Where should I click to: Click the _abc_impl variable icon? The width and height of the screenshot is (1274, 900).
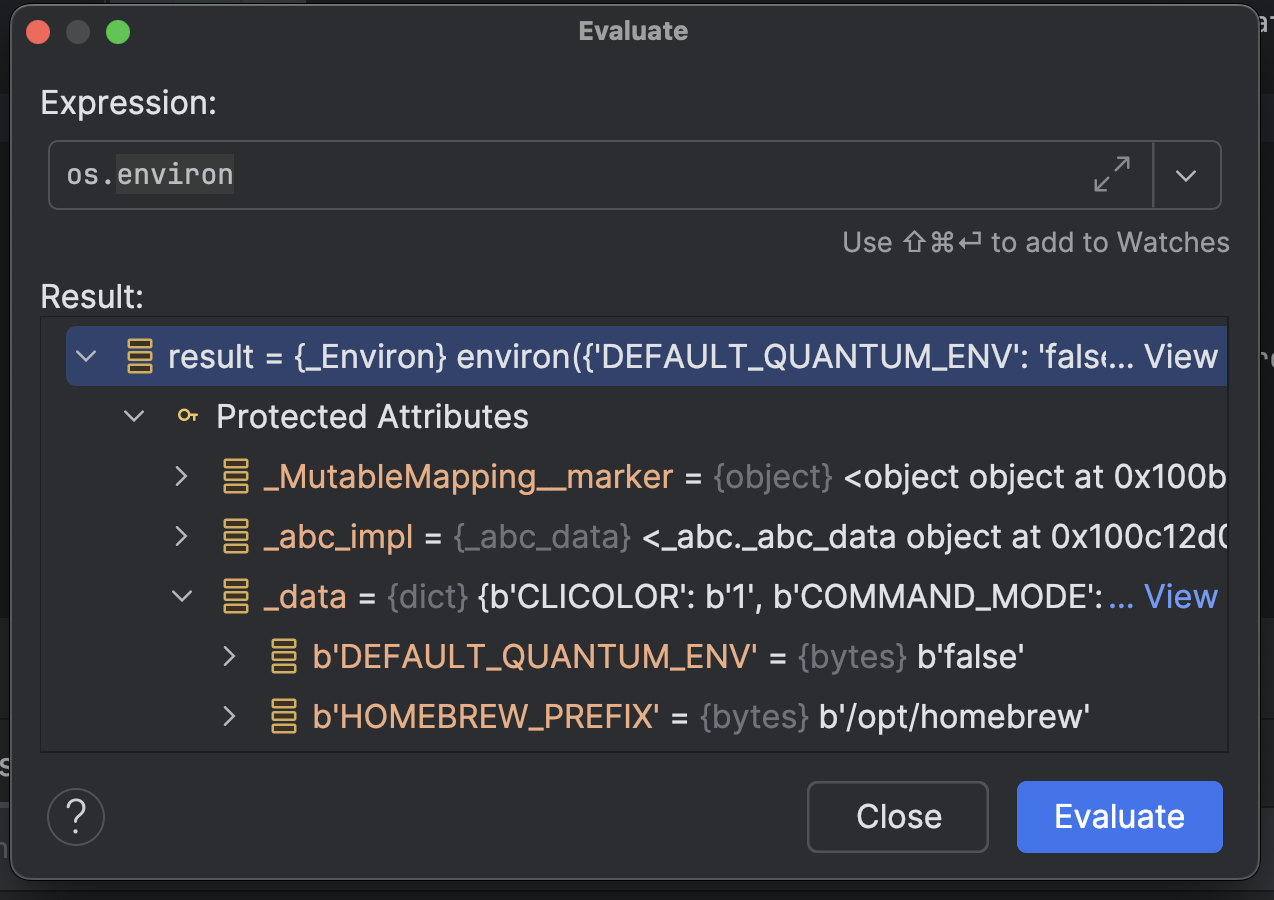(235, 536)
